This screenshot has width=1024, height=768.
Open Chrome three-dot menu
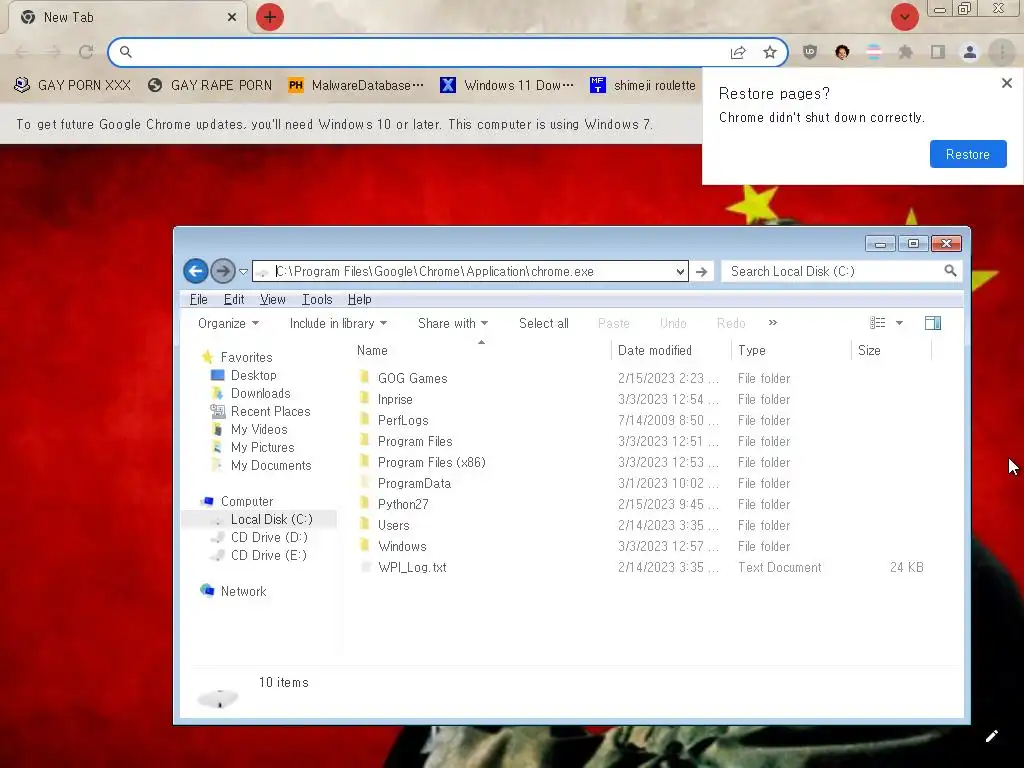click(1002, 52)
